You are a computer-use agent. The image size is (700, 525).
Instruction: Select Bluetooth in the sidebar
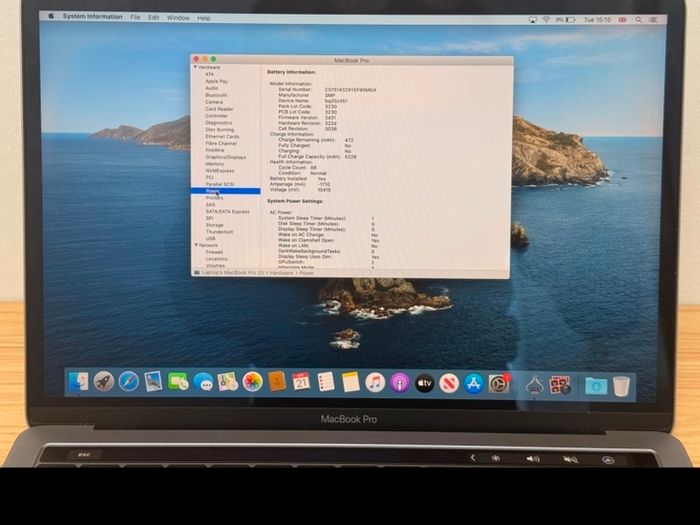pyautogui.click(x=216, y=95)
